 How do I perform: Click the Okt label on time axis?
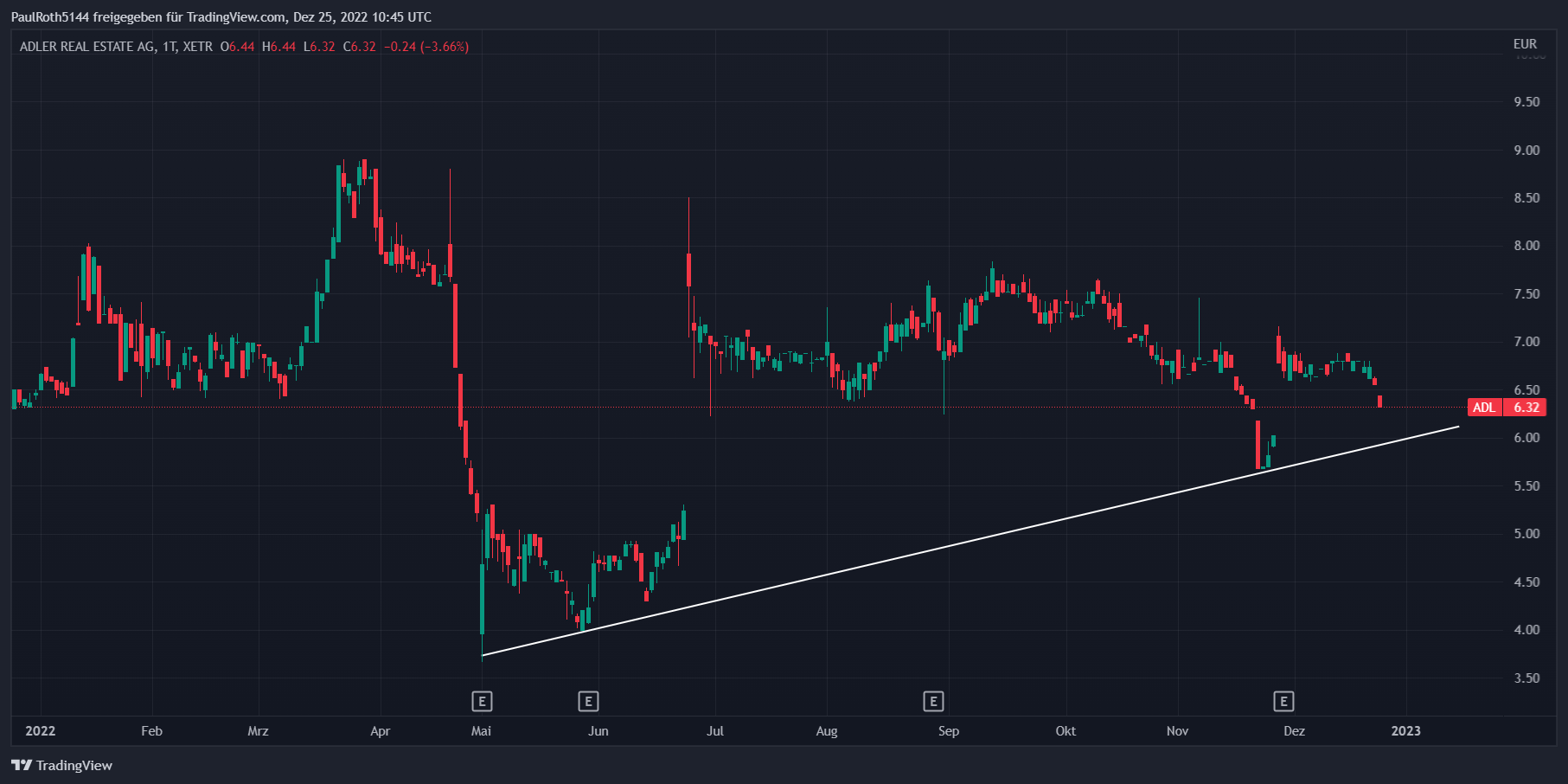[x=1066, y=731]
